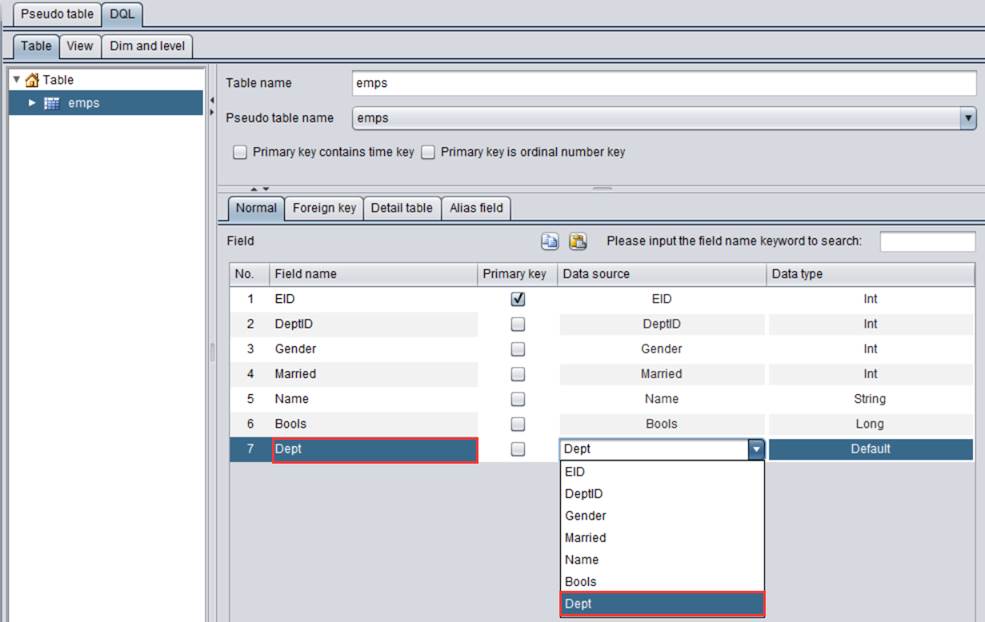This screenshot has height=622, width=985.
Task: Click the Table root home icon
Action: (x=32, y=80)
